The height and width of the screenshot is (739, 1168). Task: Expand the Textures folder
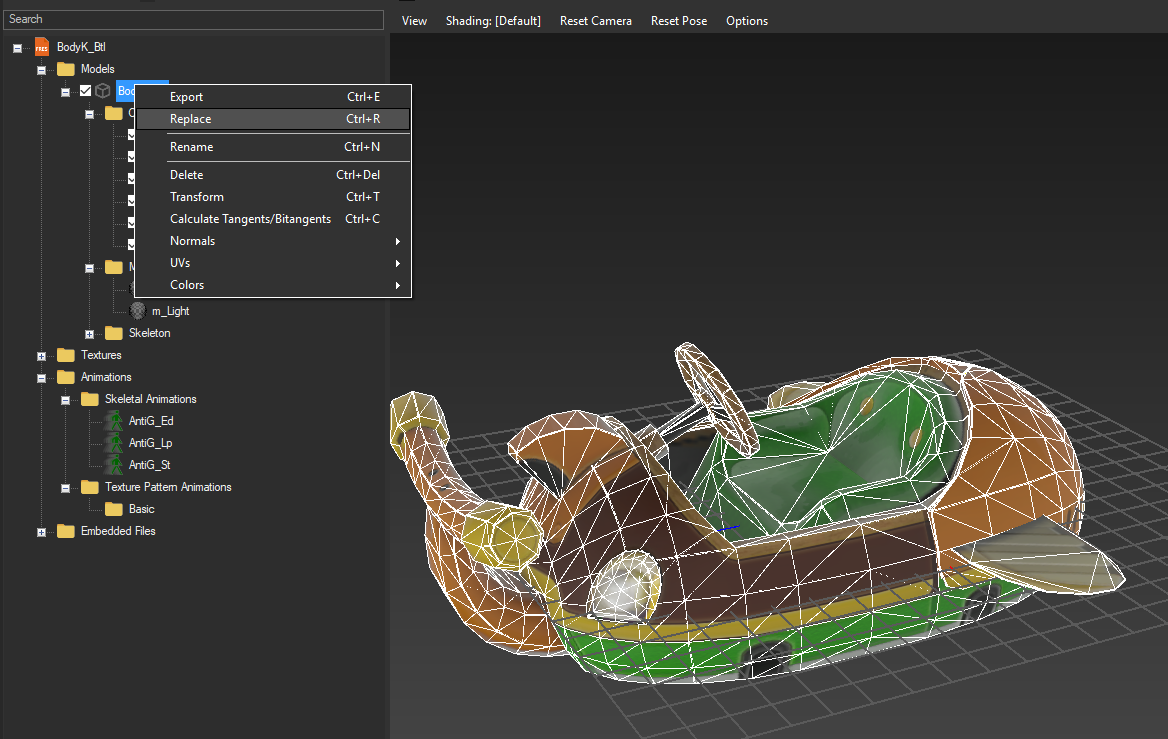click(x=40, y=354)
